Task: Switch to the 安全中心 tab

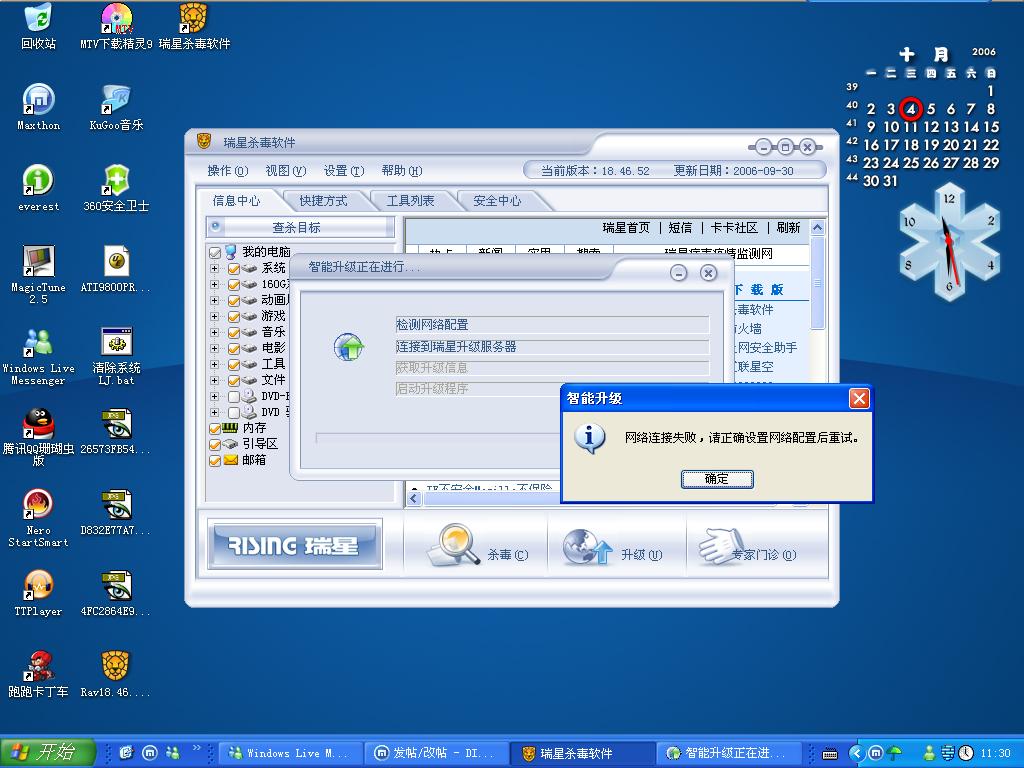Action: pos(497,201)
